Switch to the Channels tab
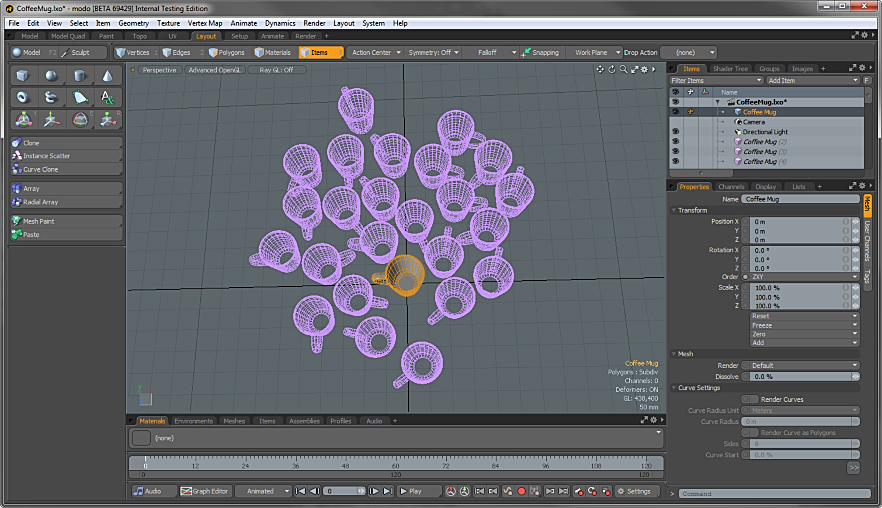This screenshot has height=508, width=882. coord(731,187)
